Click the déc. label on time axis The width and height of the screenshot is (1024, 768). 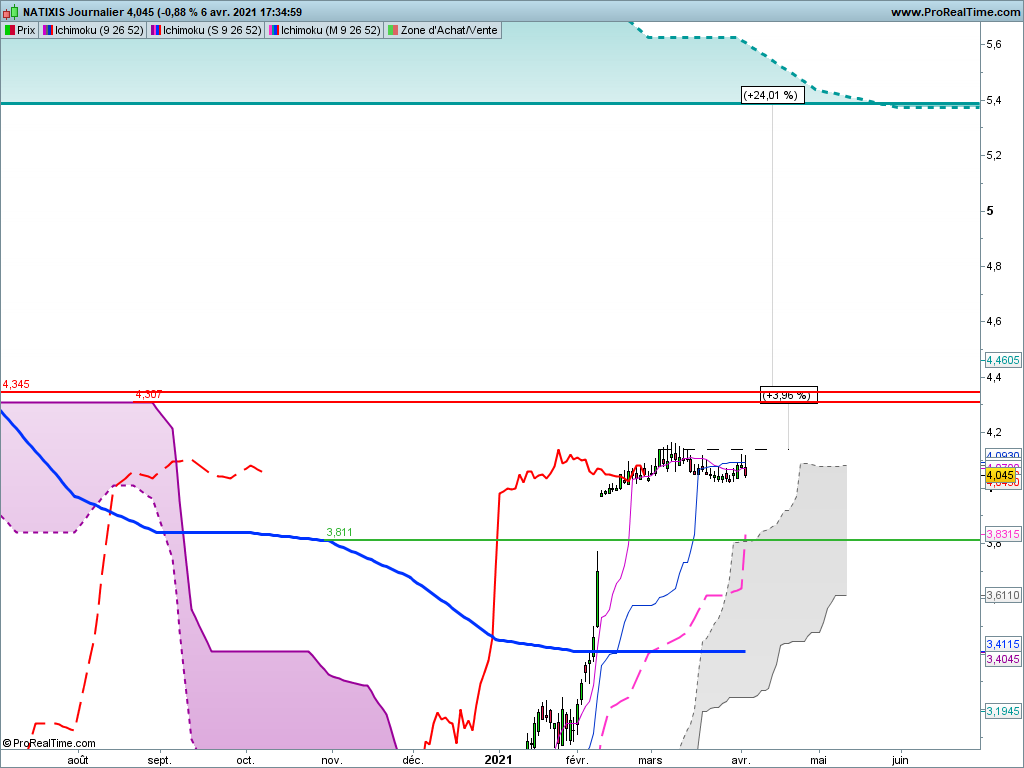pos(413,760)
